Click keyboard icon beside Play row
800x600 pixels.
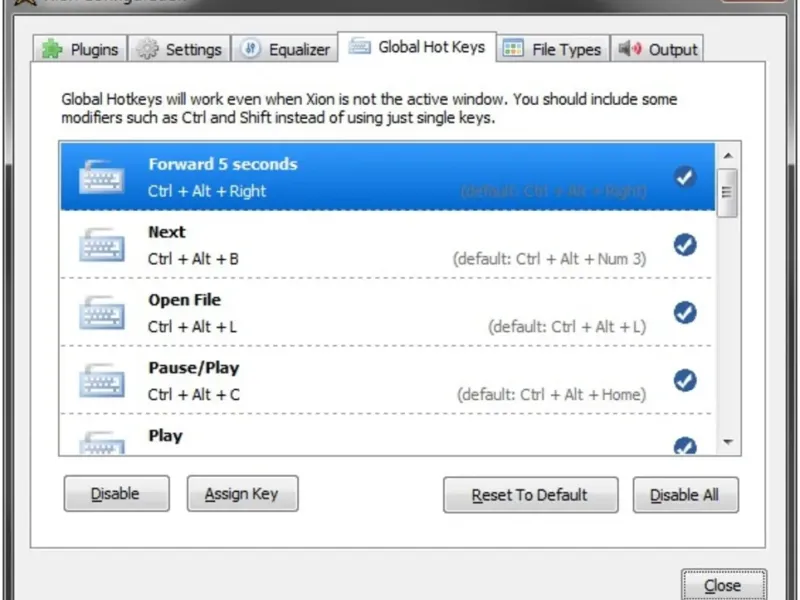click(x=102, y=442)
